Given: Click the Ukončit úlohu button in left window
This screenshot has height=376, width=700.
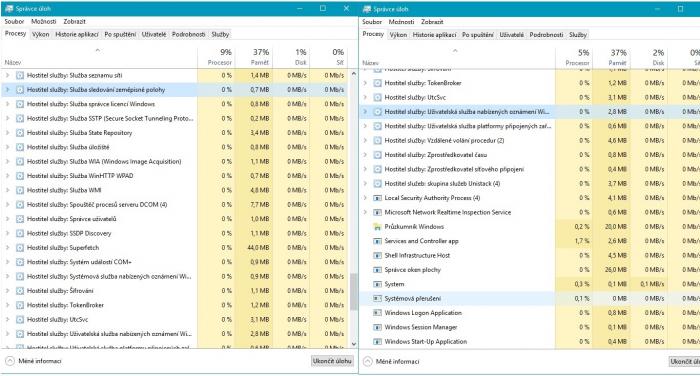Looking at the screenshot, I should click(x=332, y=361).
